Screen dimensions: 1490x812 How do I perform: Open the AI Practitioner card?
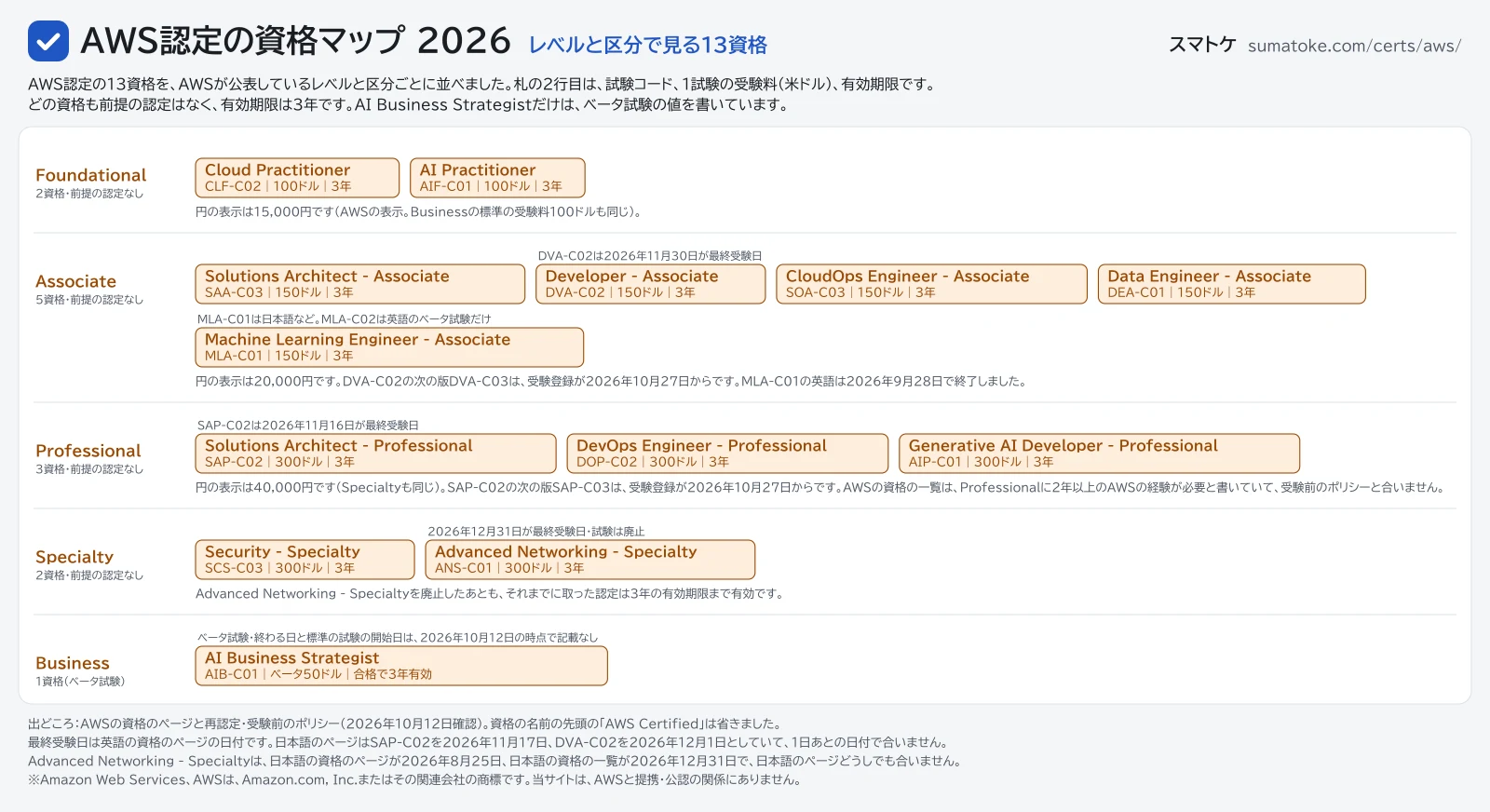pyautogui.click(x=497, y=178)
